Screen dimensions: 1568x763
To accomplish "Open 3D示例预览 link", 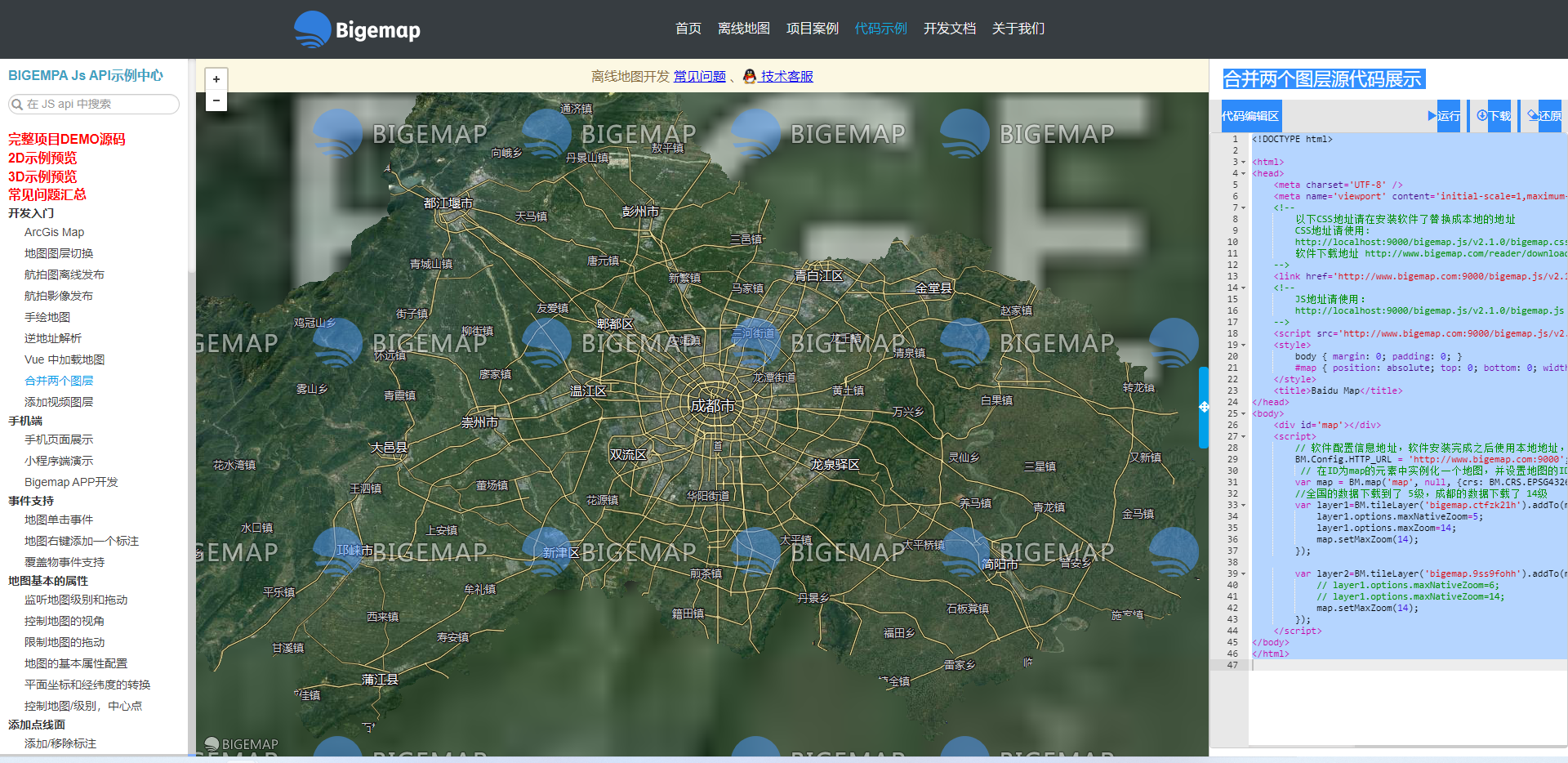I will 42,176.
